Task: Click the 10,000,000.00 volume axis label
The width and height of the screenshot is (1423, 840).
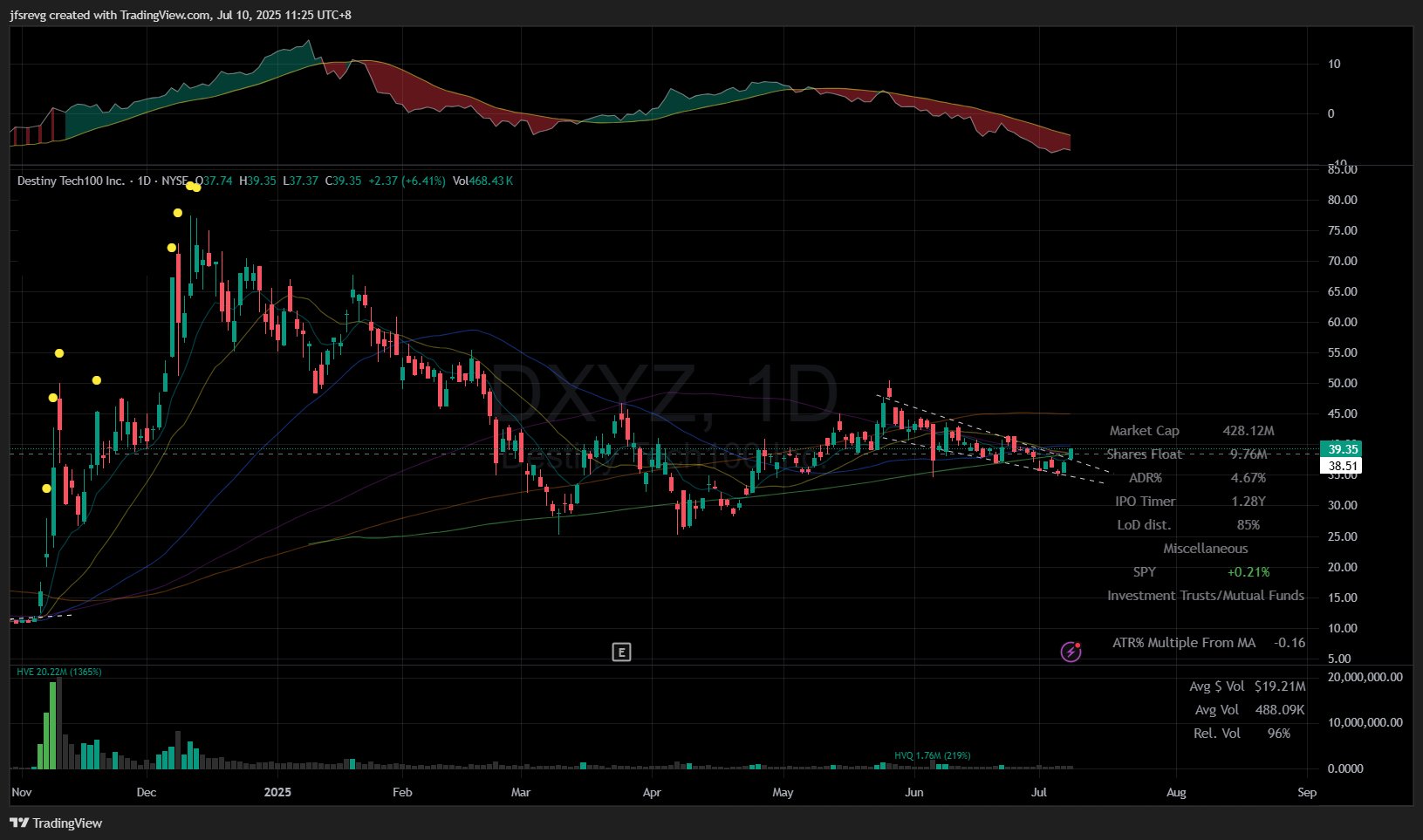Action: [x=1365, y=722]
